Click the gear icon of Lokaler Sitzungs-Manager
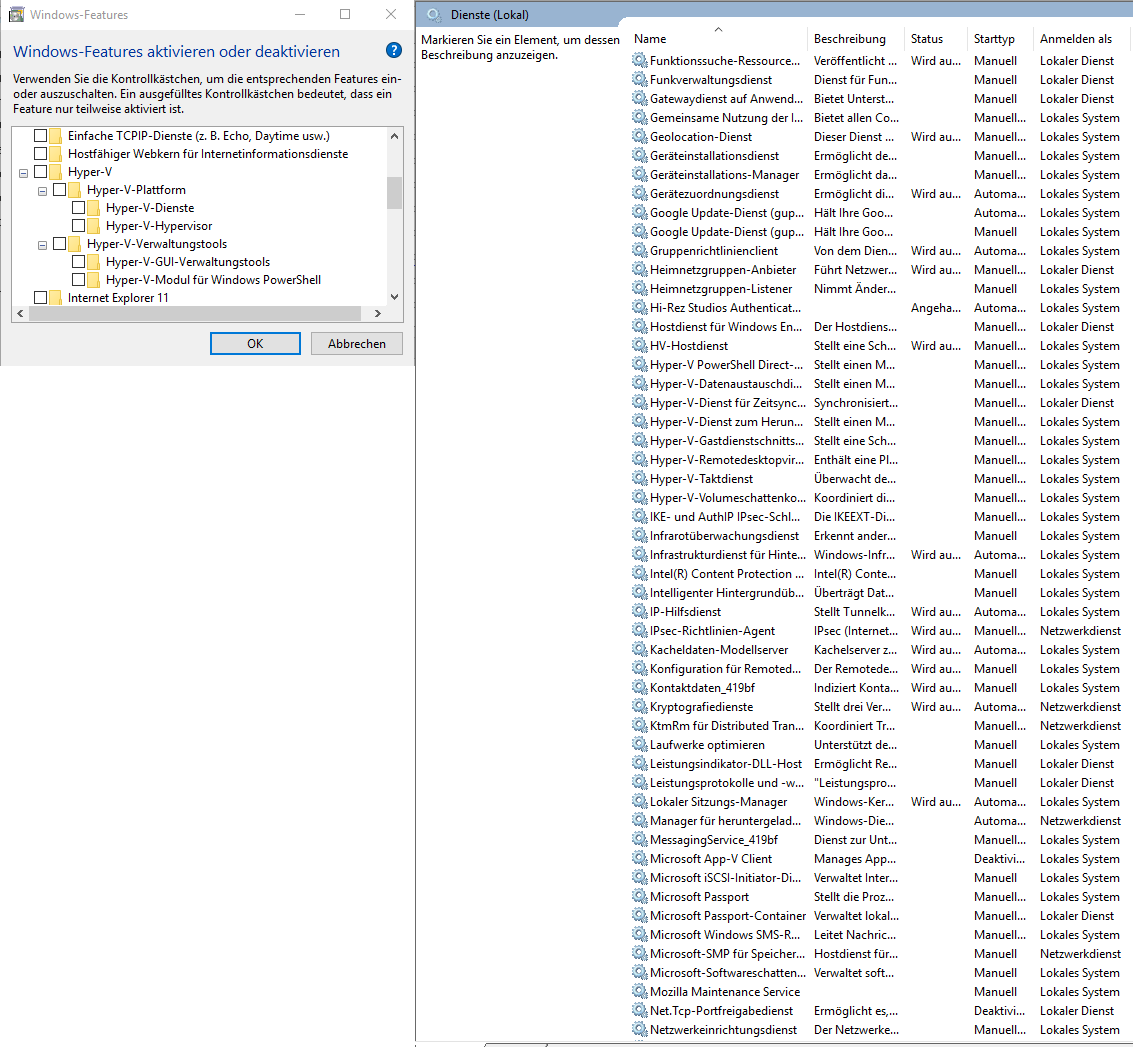Viewport: 1133px width, 1047px height. tap(639, 801)
